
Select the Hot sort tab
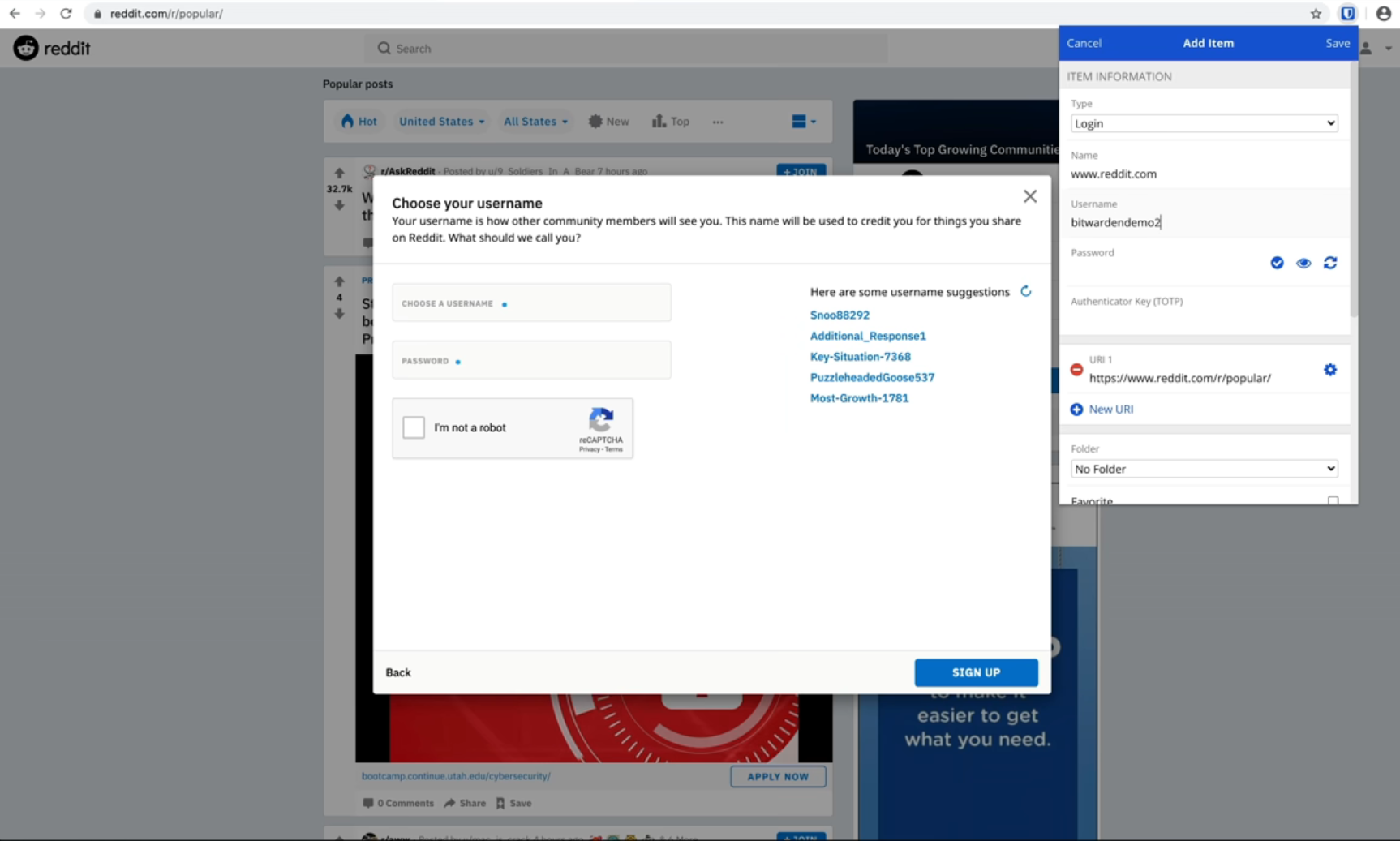pos(359,122)
